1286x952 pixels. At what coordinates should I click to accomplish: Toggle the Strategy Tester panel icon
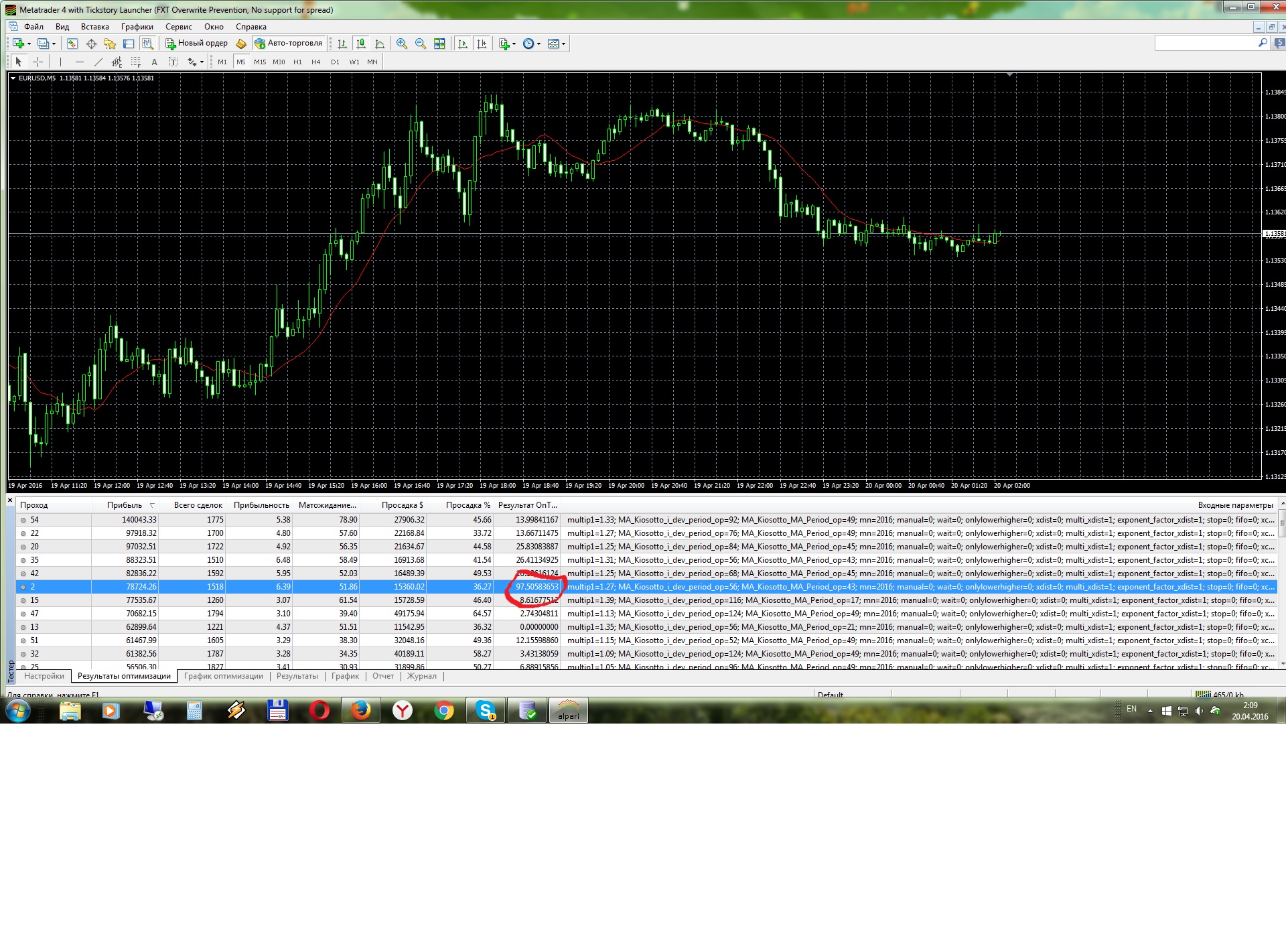(x=147, y=44)
